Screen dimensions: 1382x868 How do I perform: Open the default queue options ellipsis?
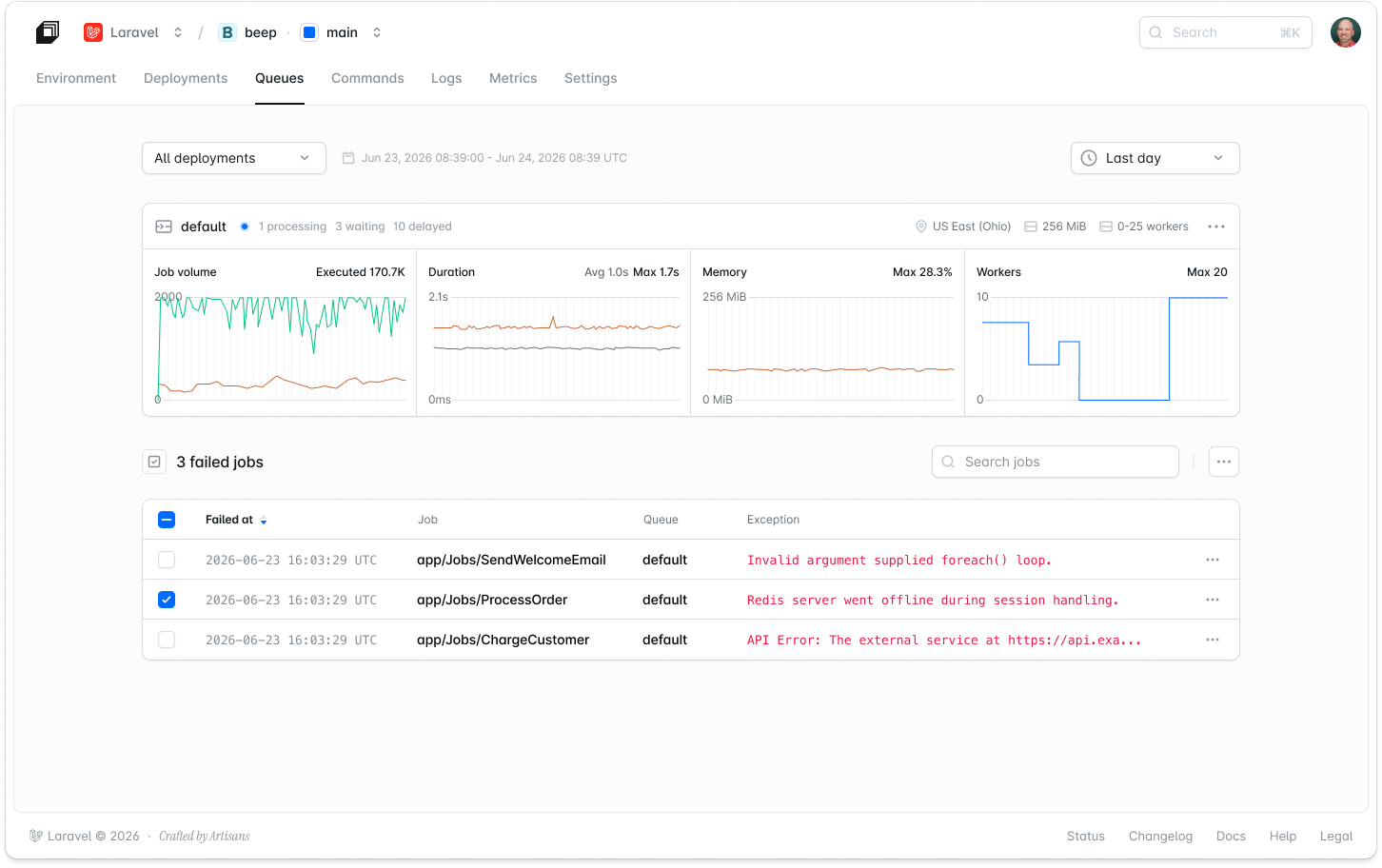pos(1216,227)
